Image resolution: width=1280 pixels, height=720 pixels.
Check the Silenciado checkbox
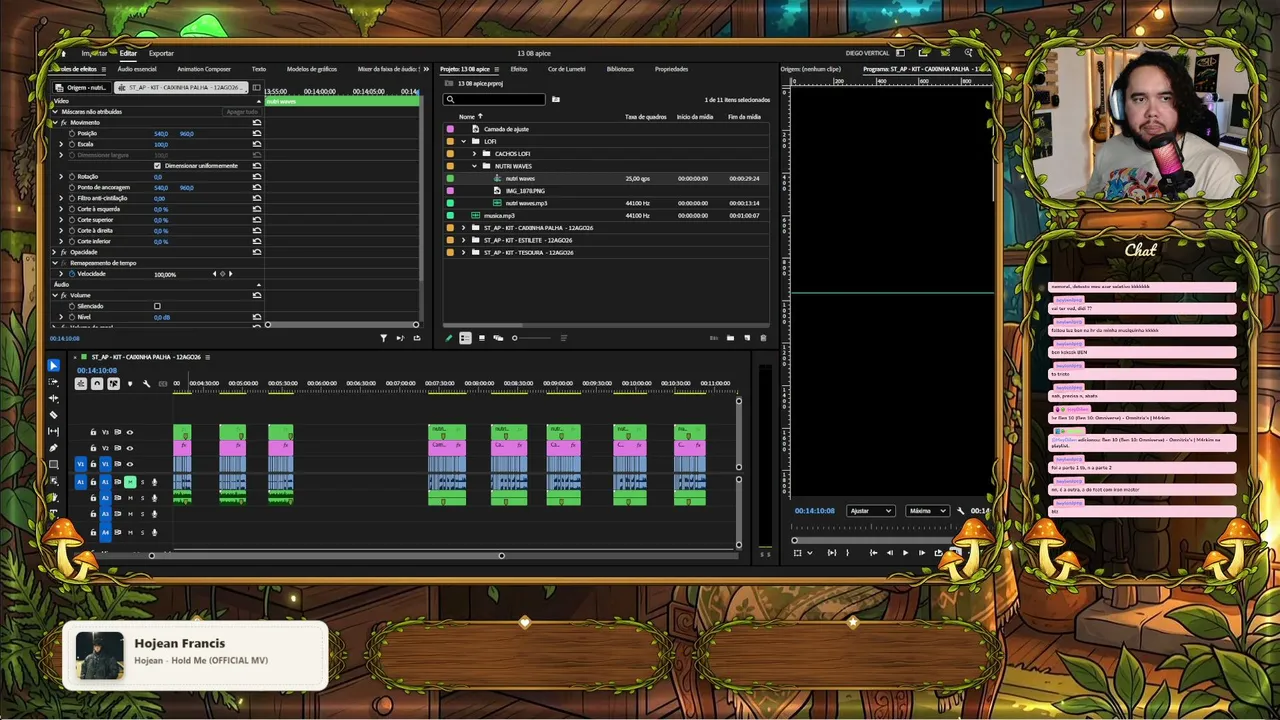pos(157,306)
